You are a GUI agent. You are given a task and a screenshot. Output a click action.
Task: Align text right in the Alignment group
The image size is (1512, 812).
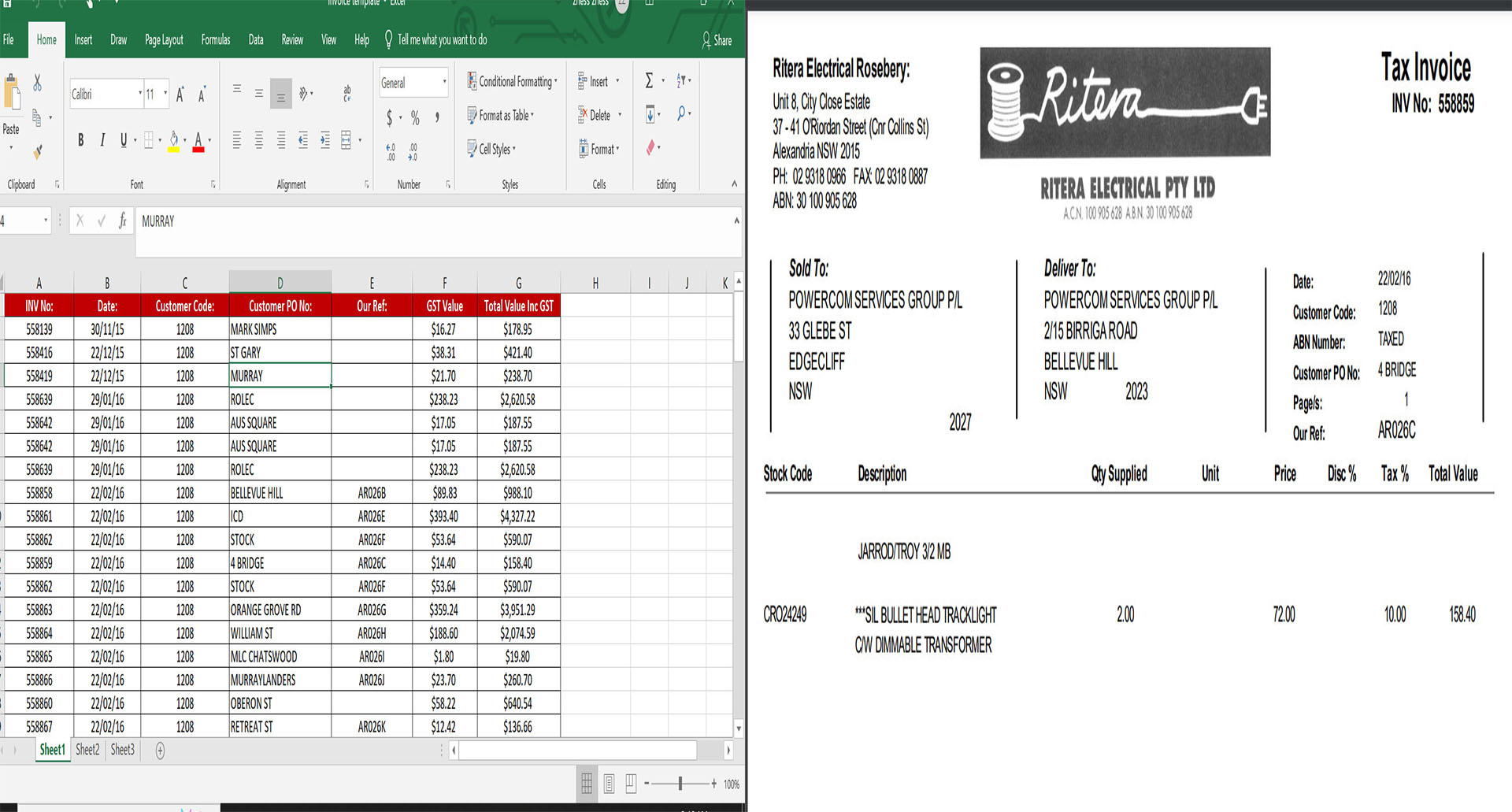click(x=281, y=140)
